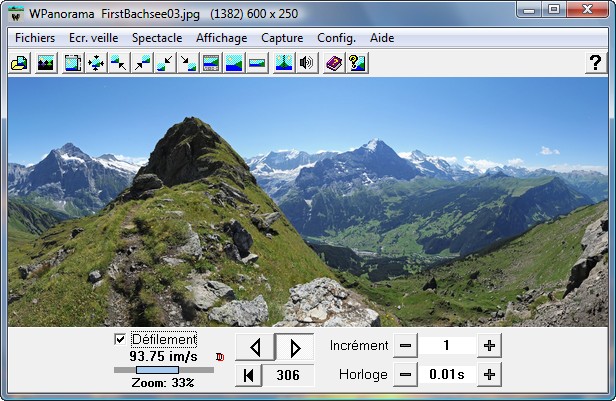Click the Horloge label

(x=363, y=375)
